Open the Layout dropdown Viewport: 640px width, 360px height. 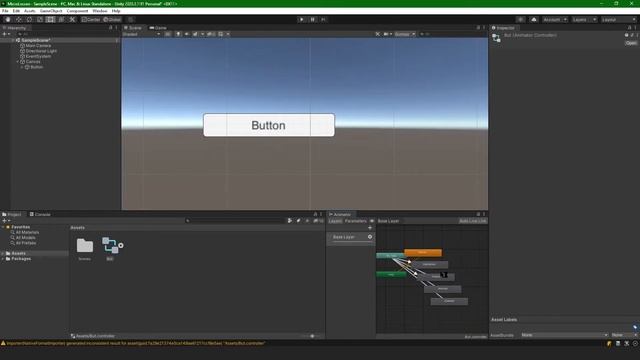(618, 20)
